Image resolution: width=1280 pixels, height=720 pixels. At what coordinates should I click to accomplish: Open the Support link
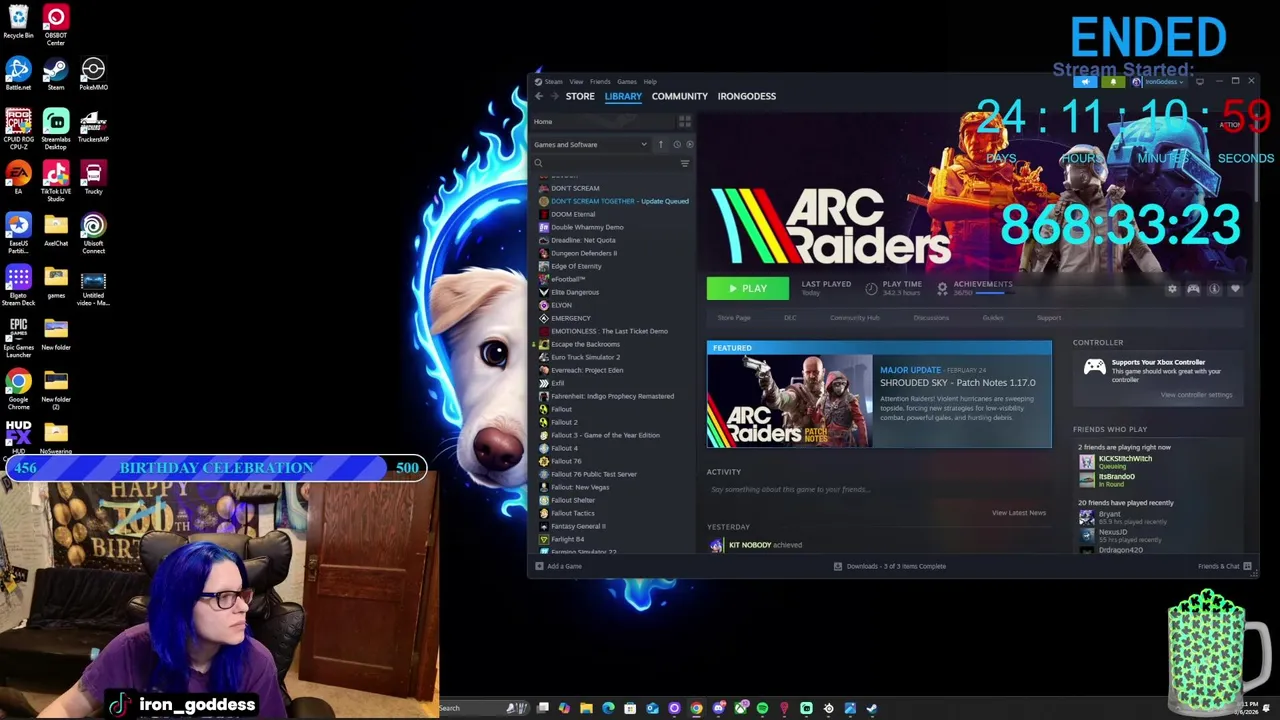[1049, 318]
